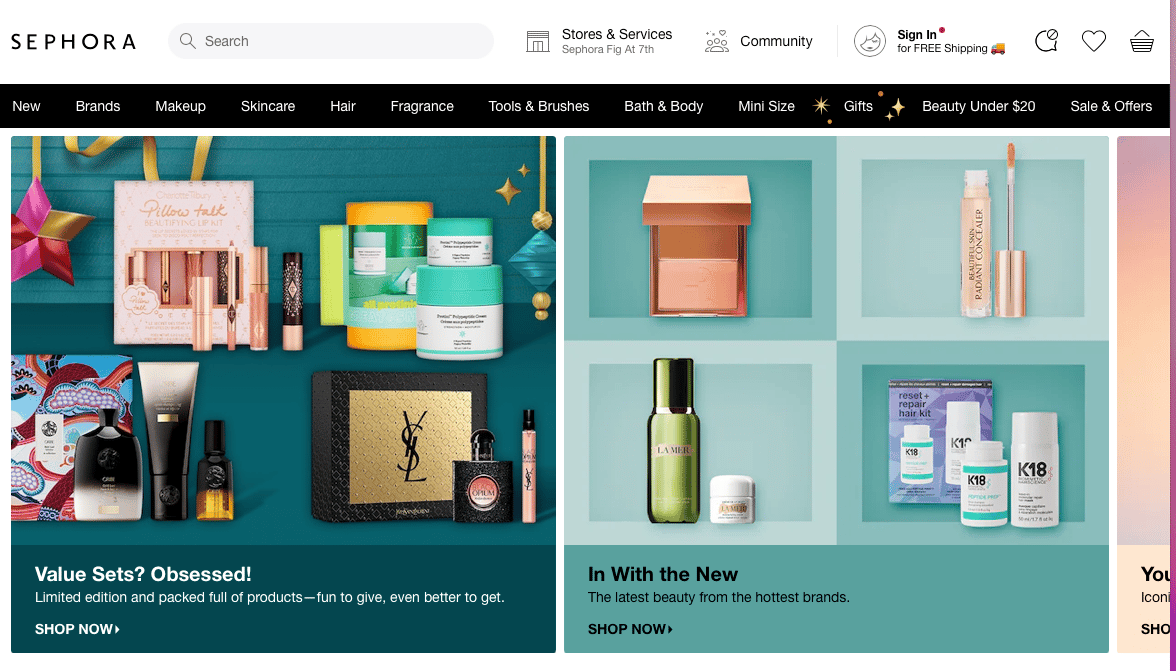
Task: Click the store building icon
Action: tap(538, 41)
